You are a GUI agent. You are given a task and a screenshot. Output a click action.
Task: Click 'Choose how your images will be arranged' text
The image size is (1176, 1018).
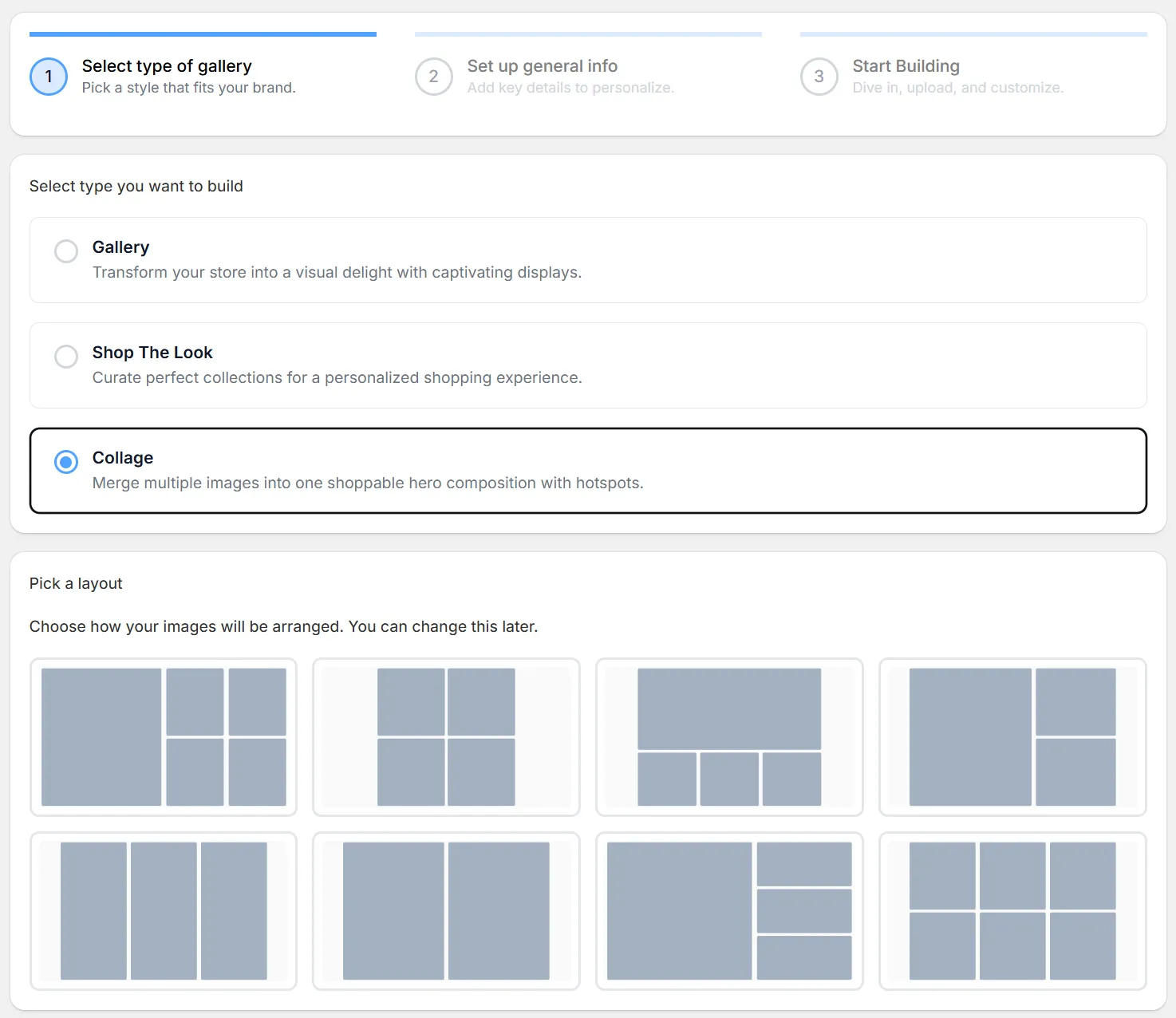click(283, 626)
